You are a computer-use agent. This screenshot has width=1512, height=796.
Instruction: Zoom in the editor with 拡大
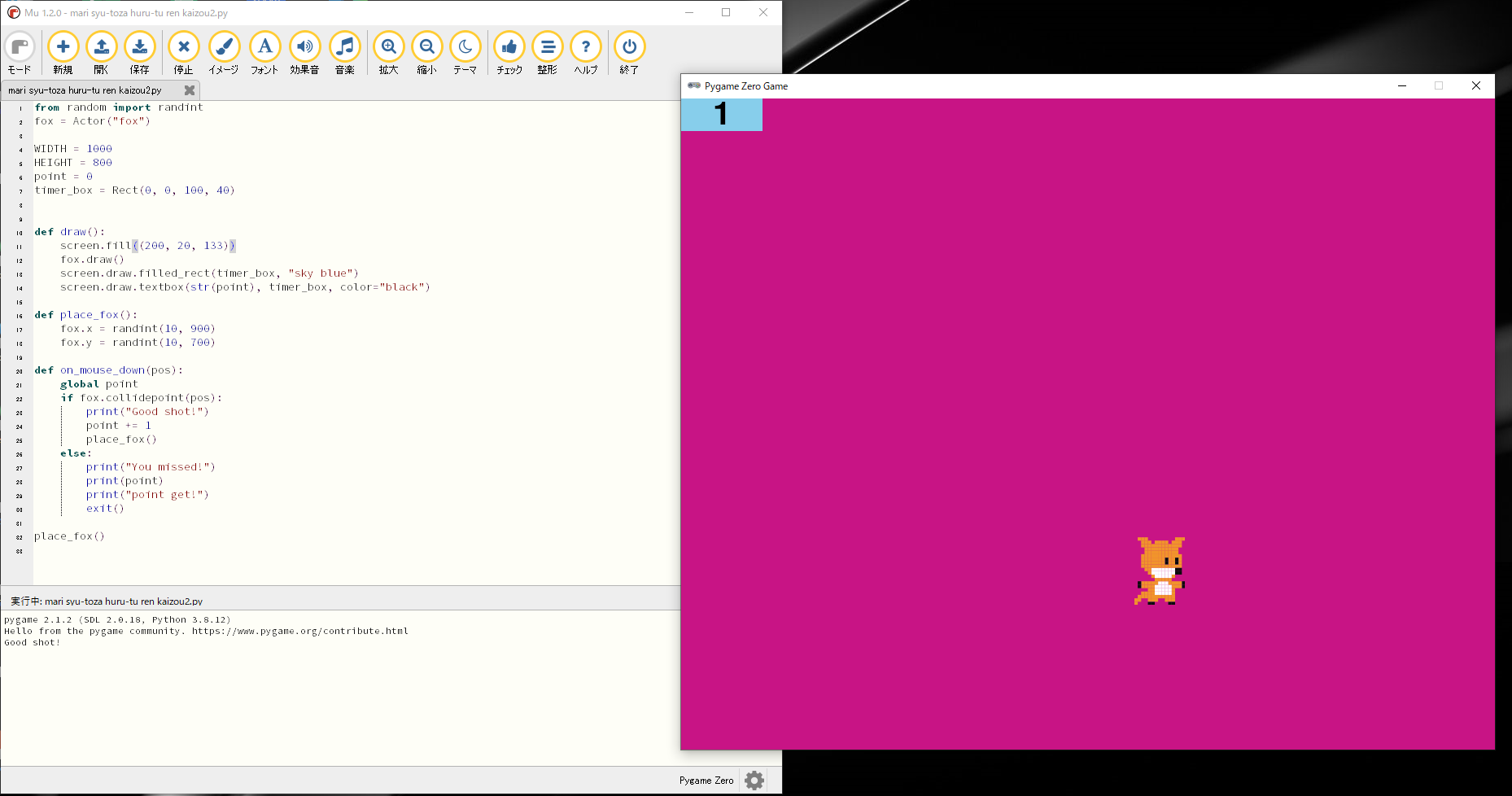point(389,53)
